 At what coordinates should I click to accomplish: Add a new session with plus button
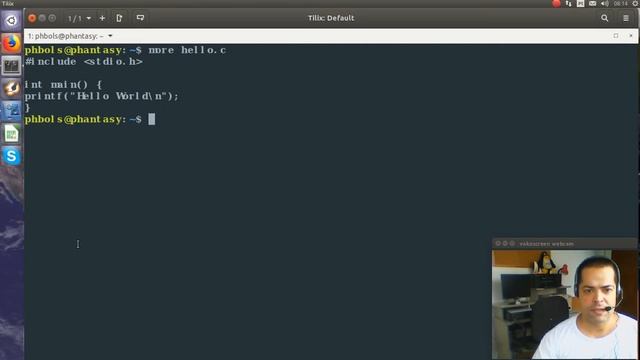pyautogui.click(x=102, y=18)
